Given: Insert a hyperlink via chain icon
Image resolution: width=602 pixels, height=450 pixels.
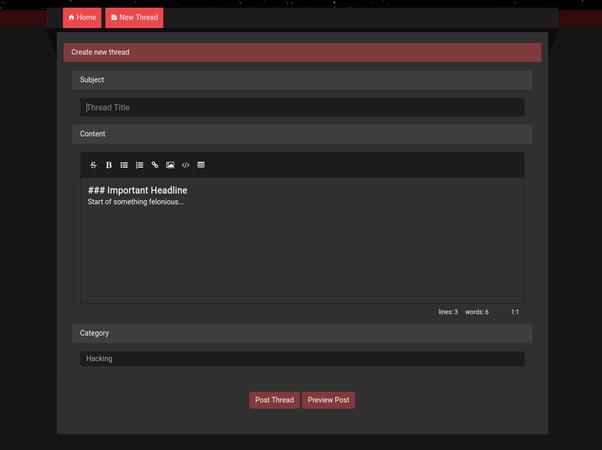Looking at the screenshot, I should [155, 165].
